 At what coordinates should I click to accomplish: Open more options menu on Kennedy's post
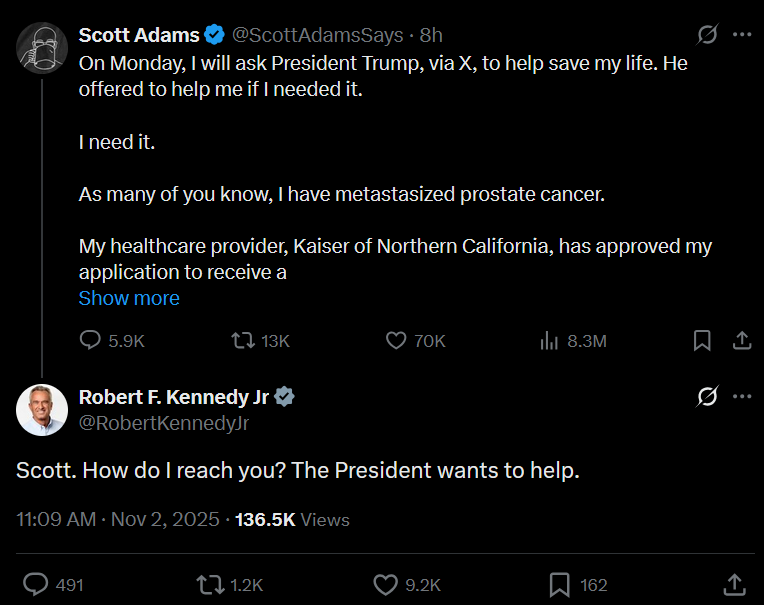pyautogui.click(x=742, y=397)
